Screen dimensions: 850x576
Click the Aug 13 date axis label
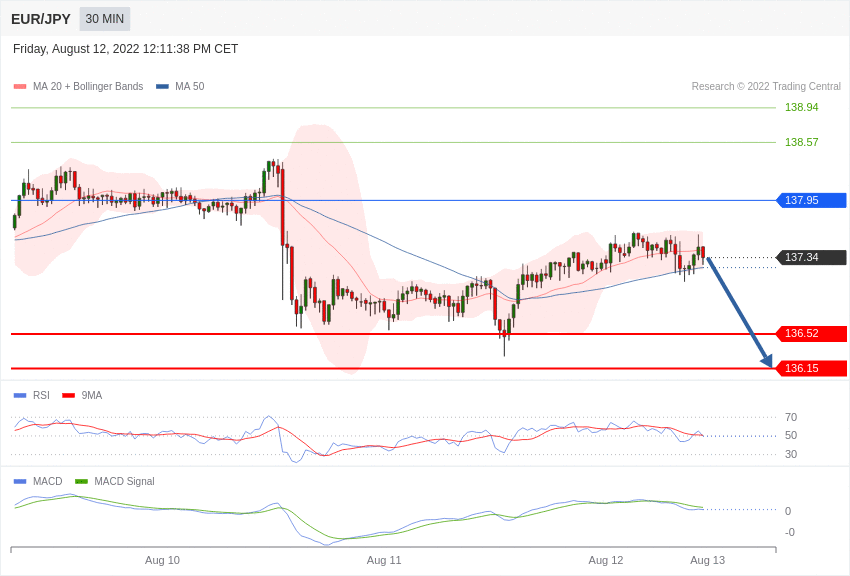(707, 560)
